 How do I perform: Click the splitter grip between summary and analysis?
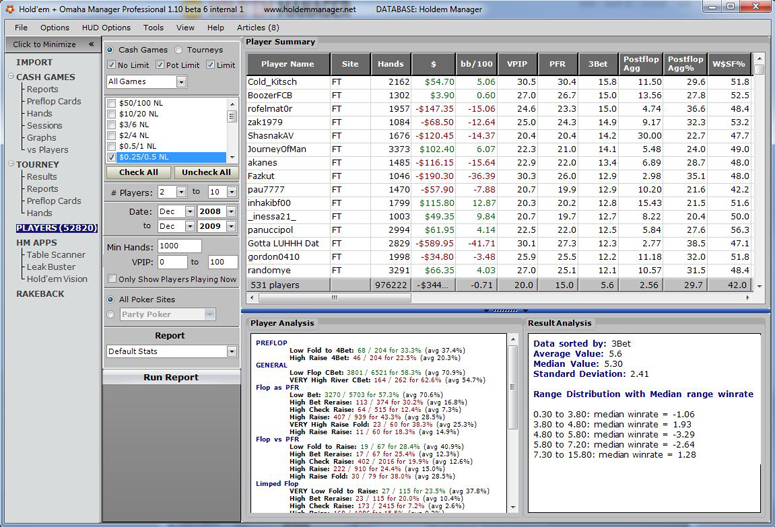505,310
